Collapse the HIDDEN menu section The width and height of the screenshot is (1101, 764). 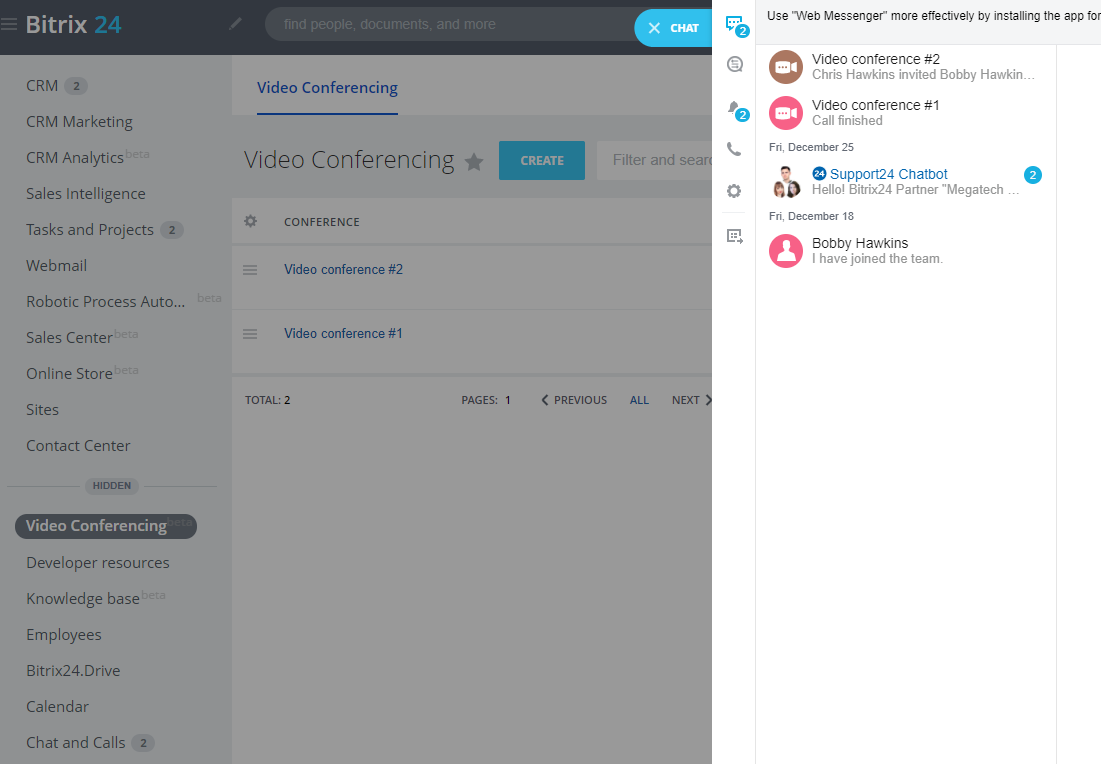pyautogui.click(x=112, y=486)
